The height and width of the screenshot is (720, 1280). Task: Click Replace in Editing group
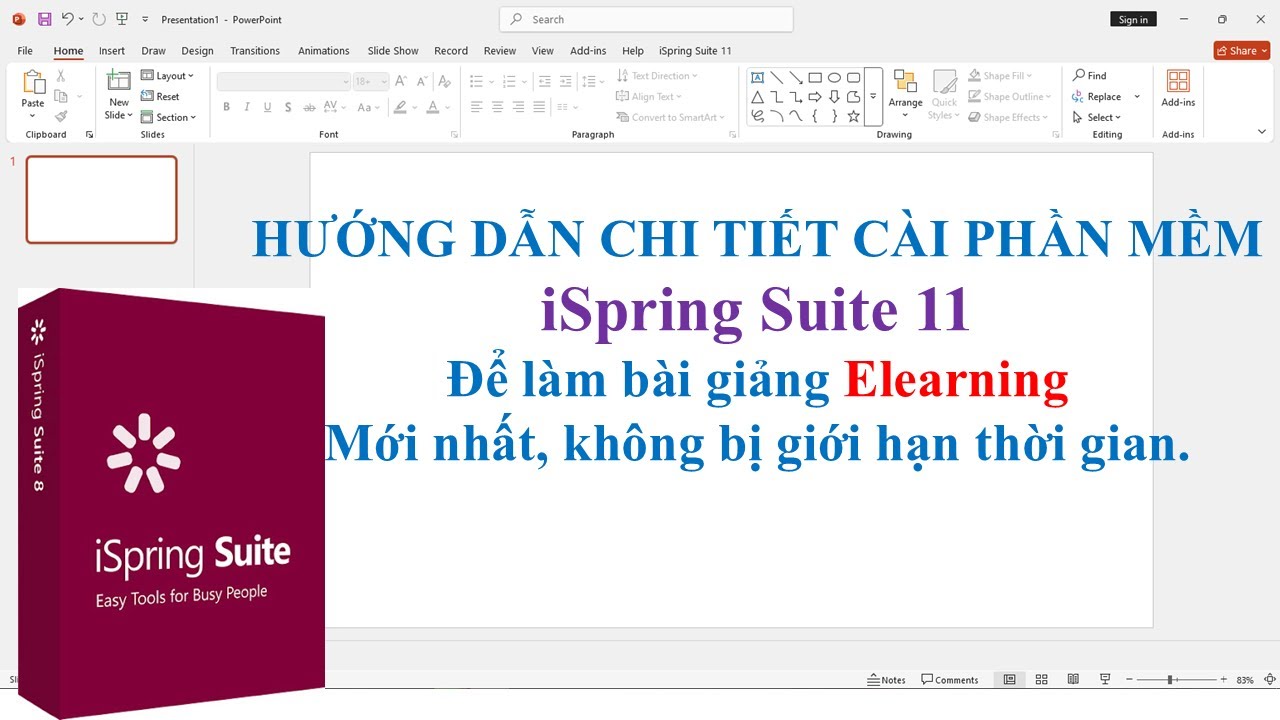1096,97
